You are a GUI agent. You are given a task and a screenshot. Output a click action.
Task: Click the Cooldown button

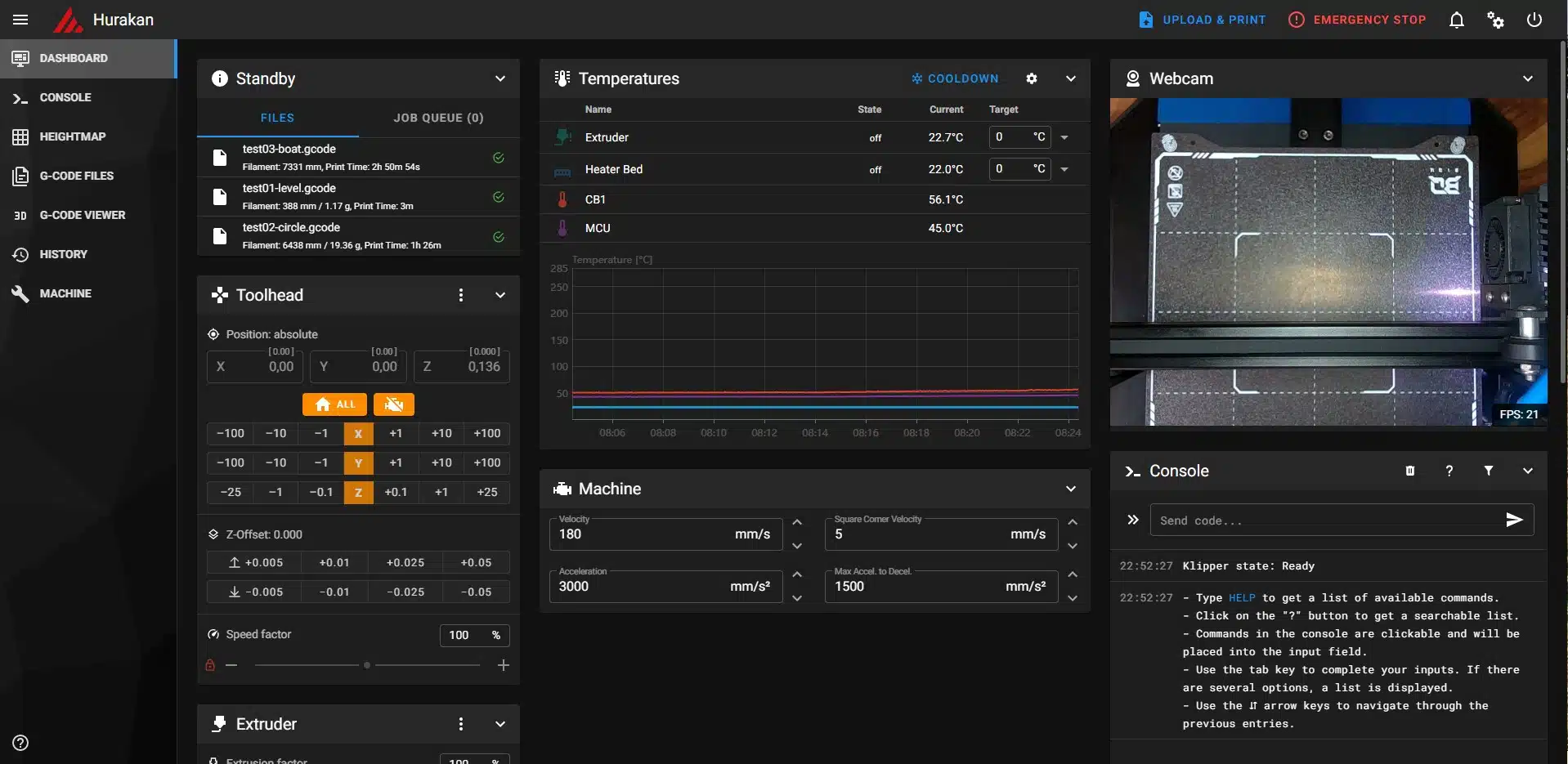pyautogui.click(x=955, y=78)
